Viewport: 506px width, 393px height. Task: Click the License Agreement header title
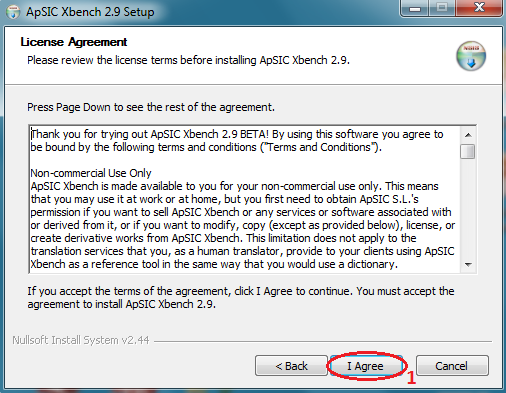tap(74, 42)
